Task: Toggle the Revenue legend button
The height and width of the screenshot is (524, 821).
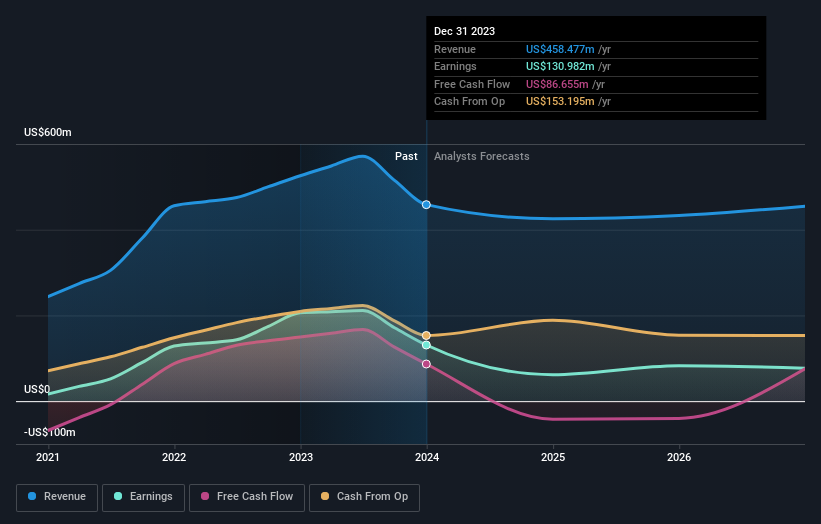Action: point(57,497)
